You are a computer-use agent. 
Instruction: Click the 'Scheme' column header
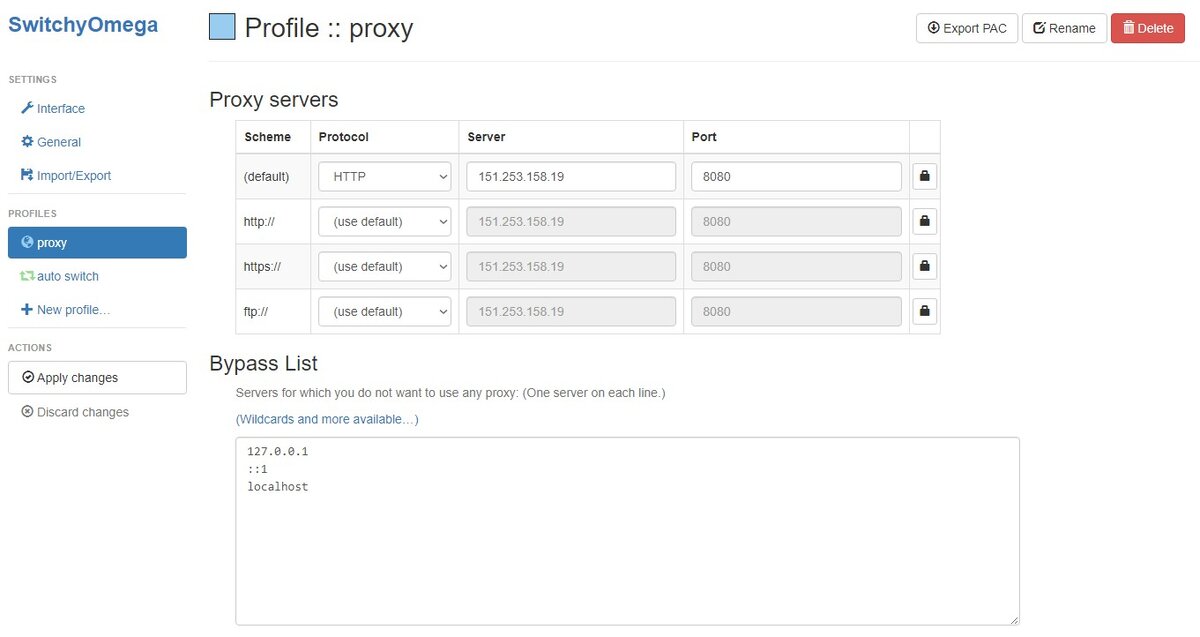pyautogui.click(x=267, y=137)
